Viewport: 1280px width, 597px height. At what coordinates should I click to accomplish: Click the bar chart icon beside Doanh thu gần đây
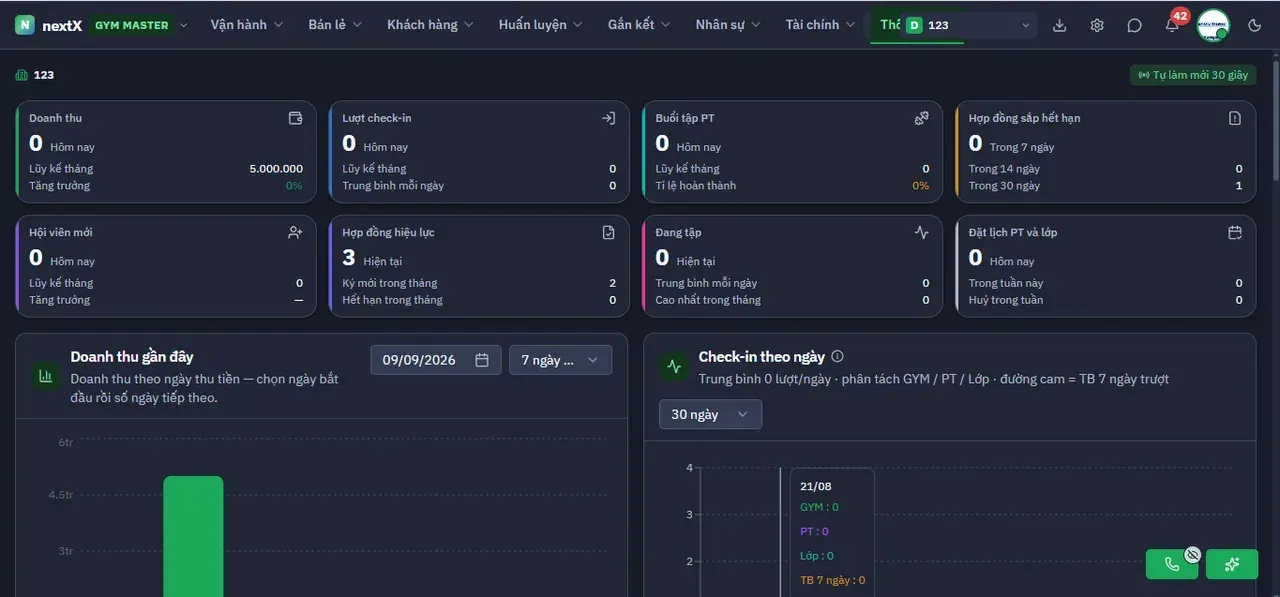[45, 376]
